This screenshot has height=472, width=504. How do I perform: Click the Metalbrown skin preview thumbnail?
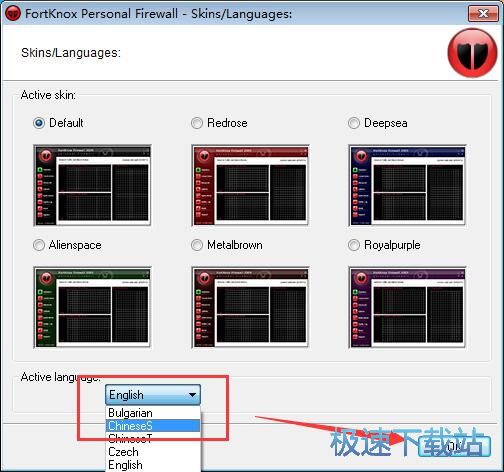click(x=250, y=308)
